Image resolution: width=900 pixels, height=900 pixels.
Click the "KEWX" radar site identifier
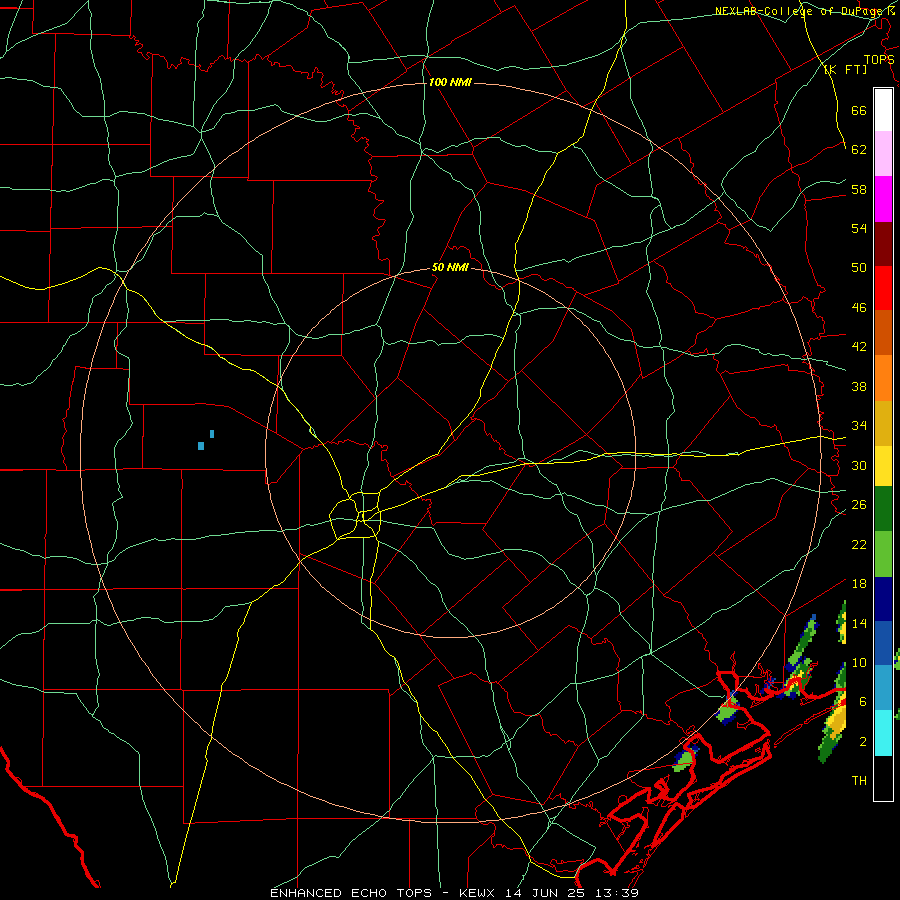[477, 893]
